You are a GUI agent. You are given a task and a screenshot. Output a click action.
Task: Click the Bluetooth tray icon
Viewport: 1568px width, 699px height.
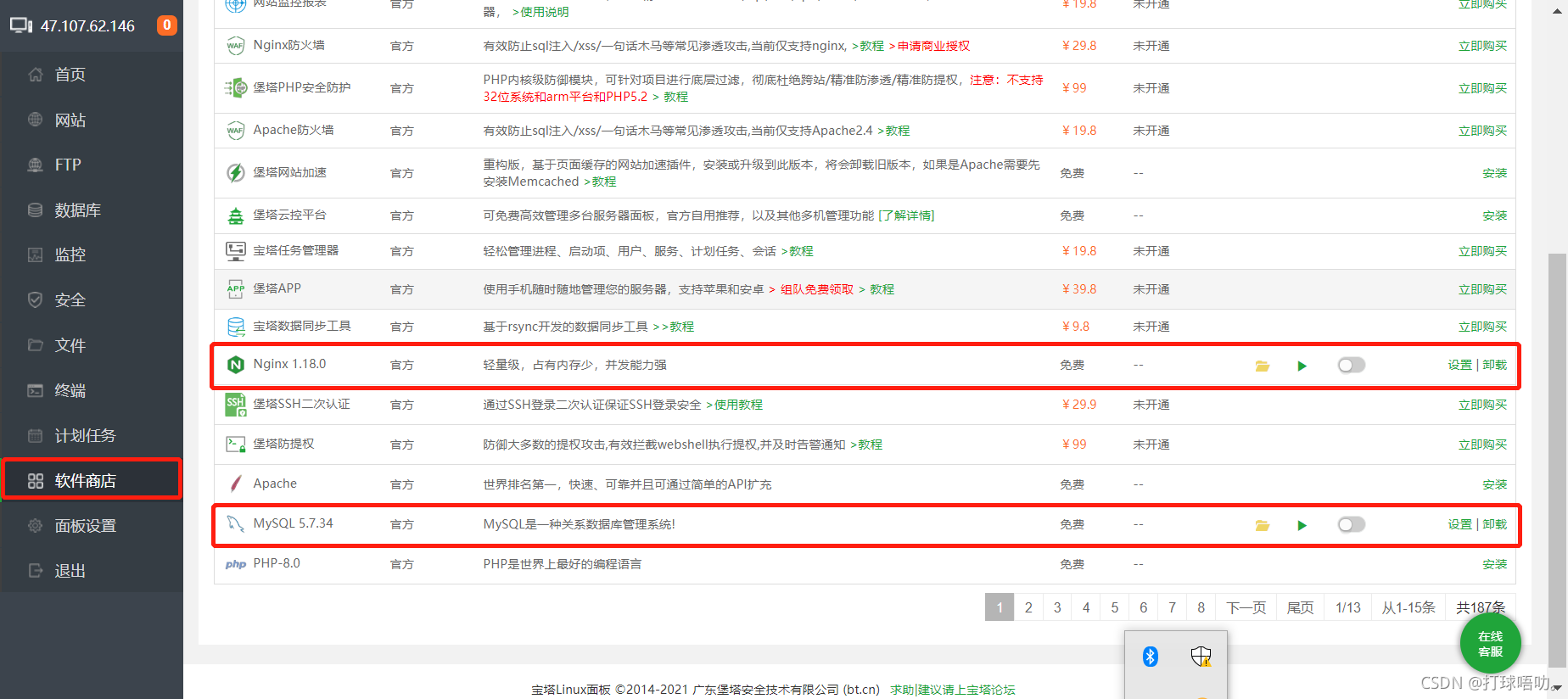click(1150, 656)
